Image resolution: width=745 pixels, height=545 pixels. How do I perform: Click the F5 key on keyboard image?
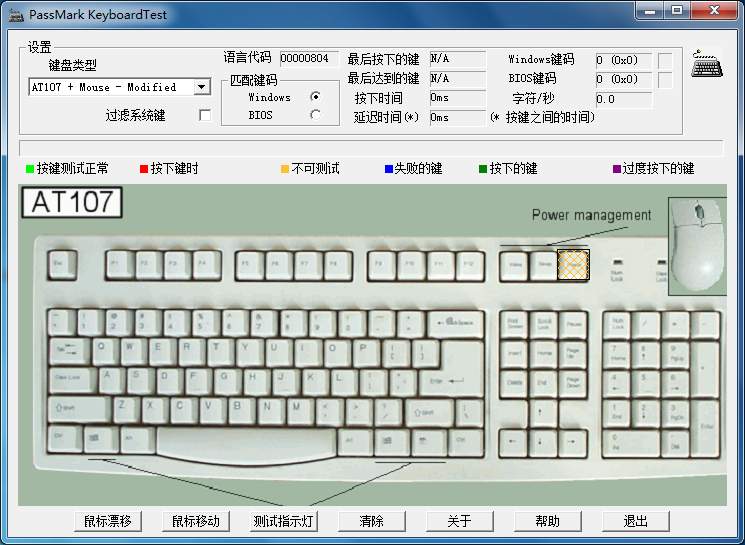(249, 265)
